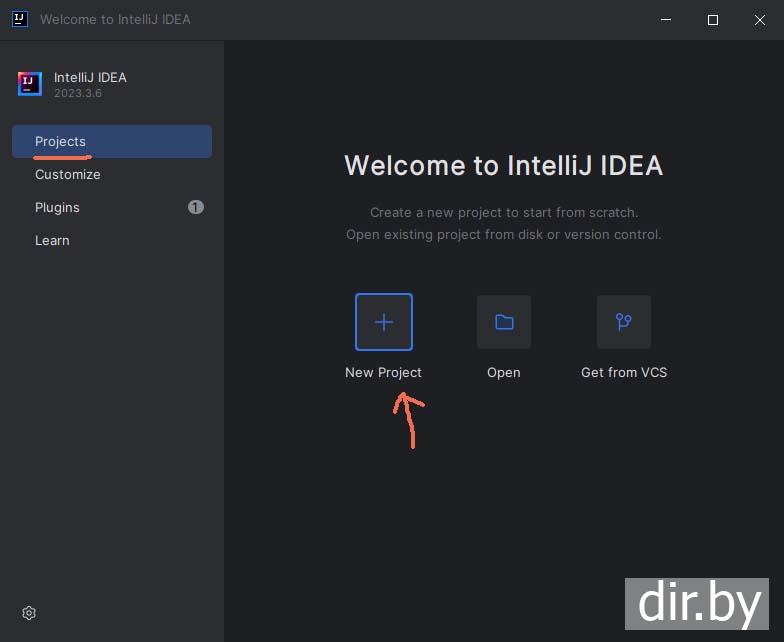Click the plus icon to create a new project
This screenshot has width=784, height=642.
point(384,322)
